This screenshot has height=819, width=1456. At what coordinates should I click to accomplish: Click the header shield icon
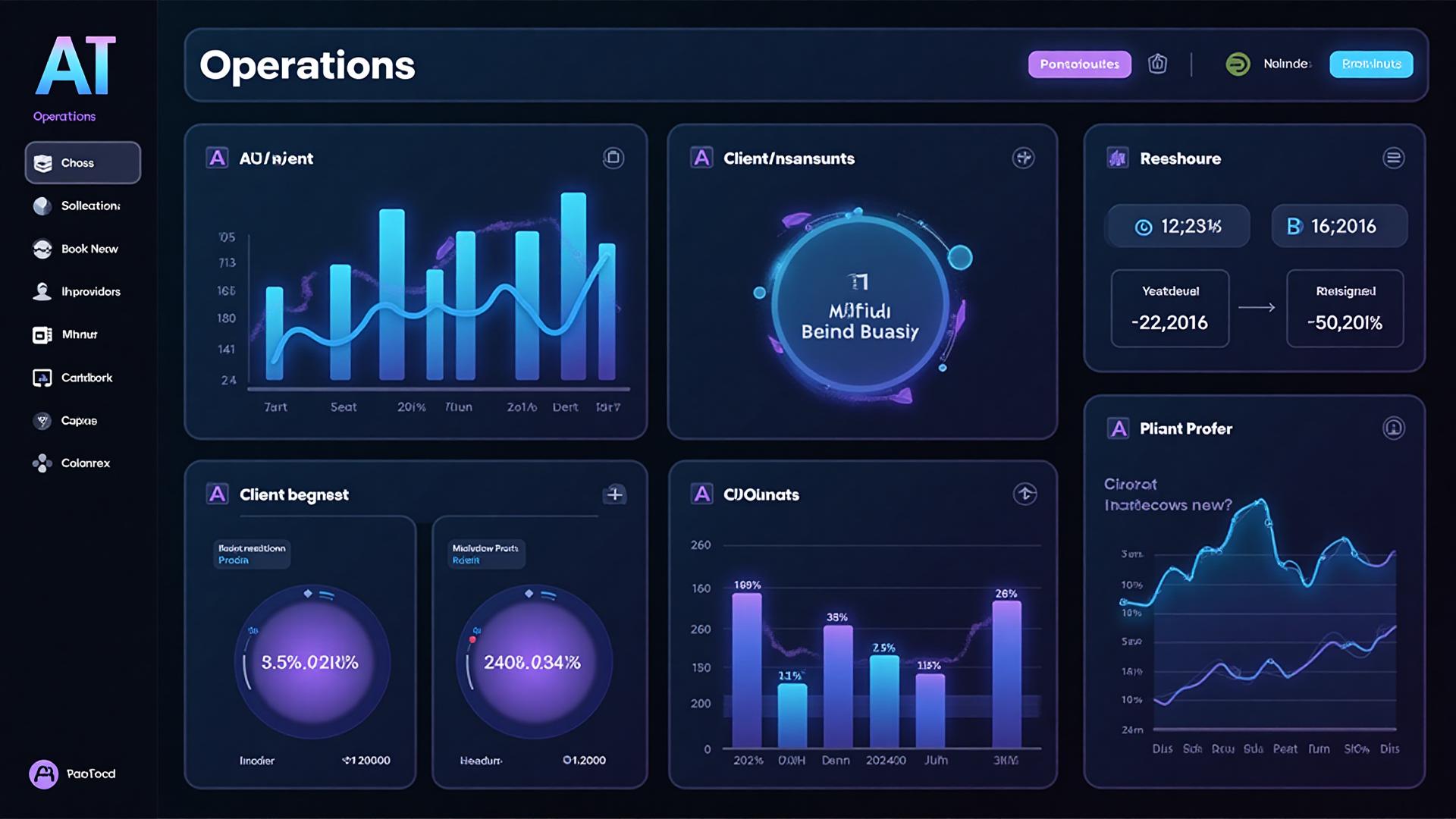1157,64
